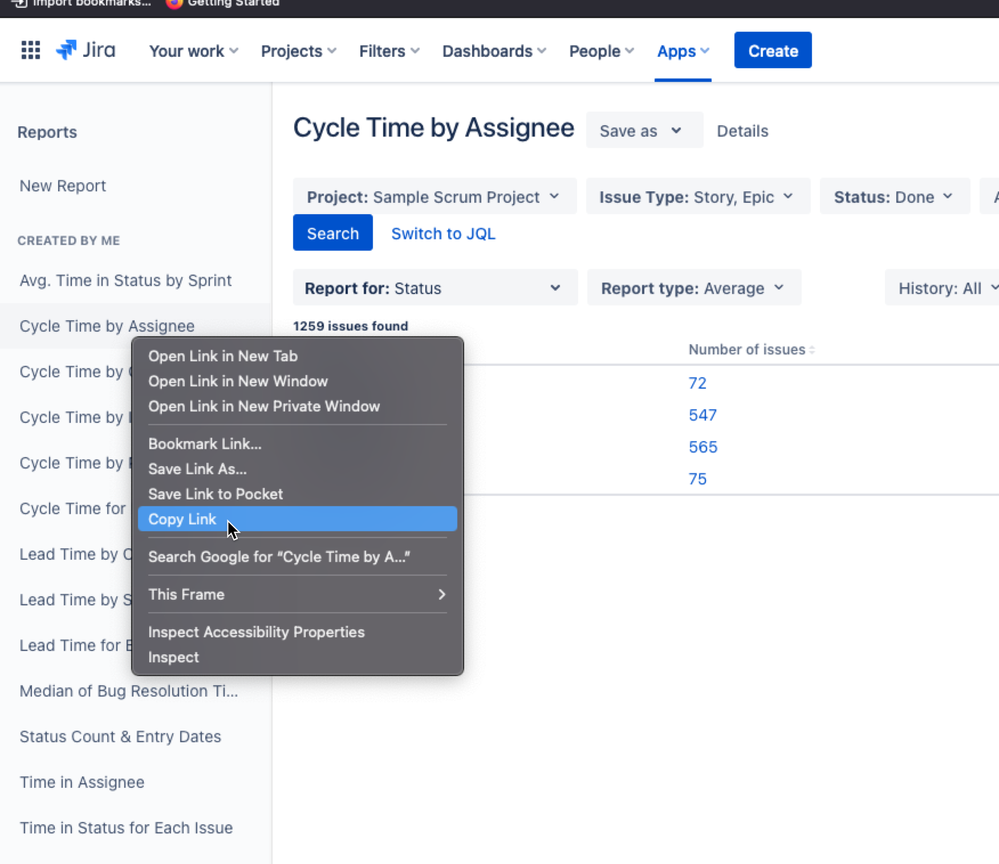Choose Search Google for "Cycle Time by A..."
The height and width of the screenshot is (864, 999).
[x=297, y=556]
